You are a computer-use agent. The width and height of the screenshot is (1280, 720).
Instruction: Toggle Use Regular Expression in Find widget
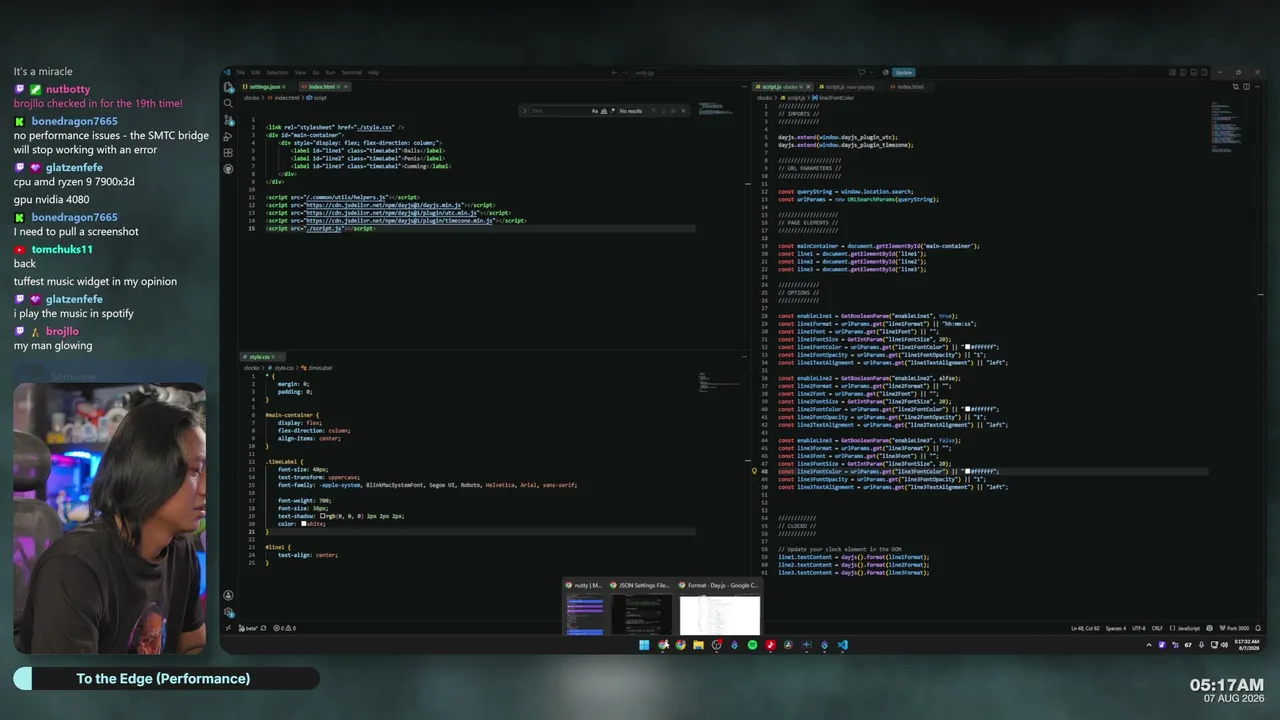click(x=611, y=111)
